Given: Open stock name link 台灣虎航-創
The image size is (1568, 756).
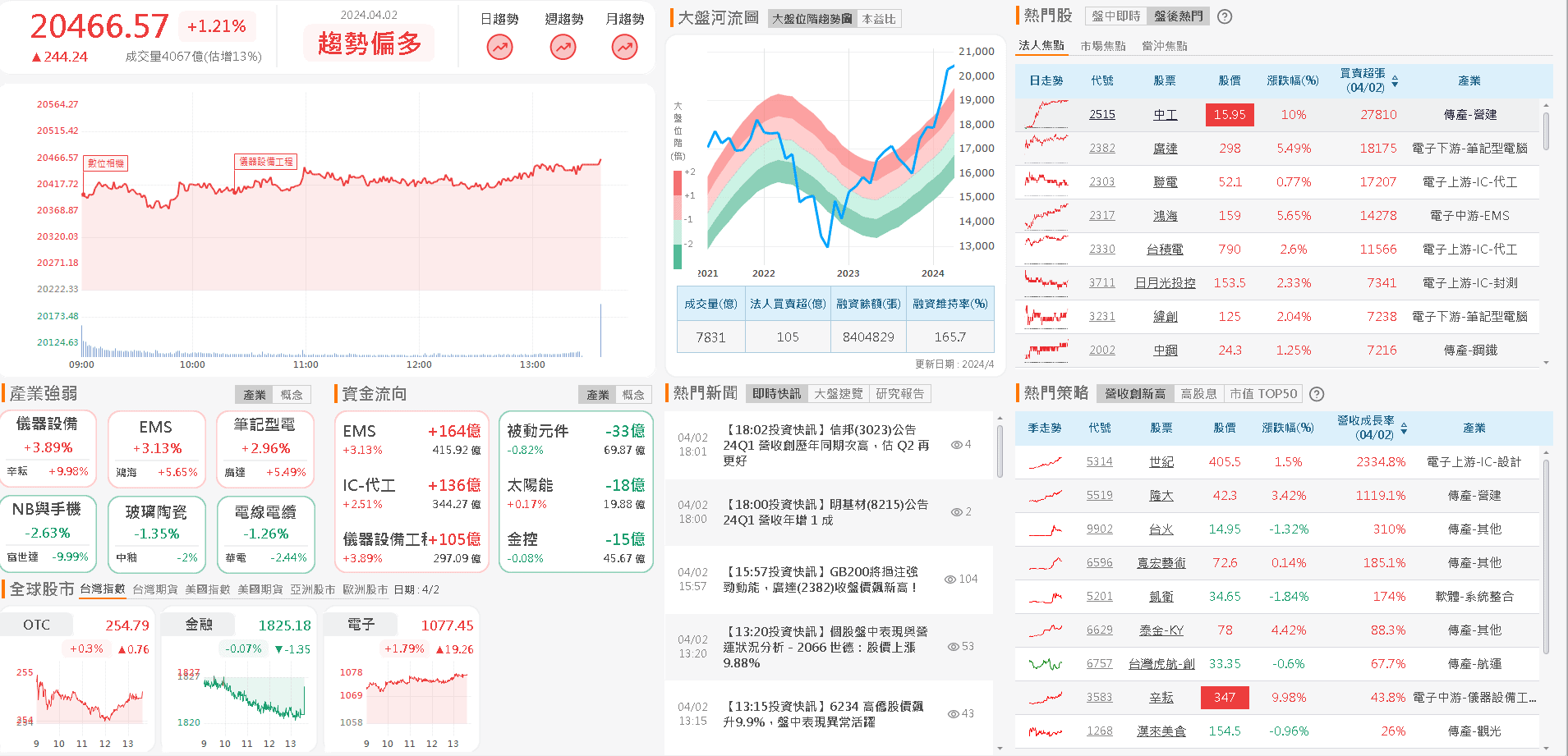Looking at the screenshot, I should pyautogui.click(x=1161, y=664).
